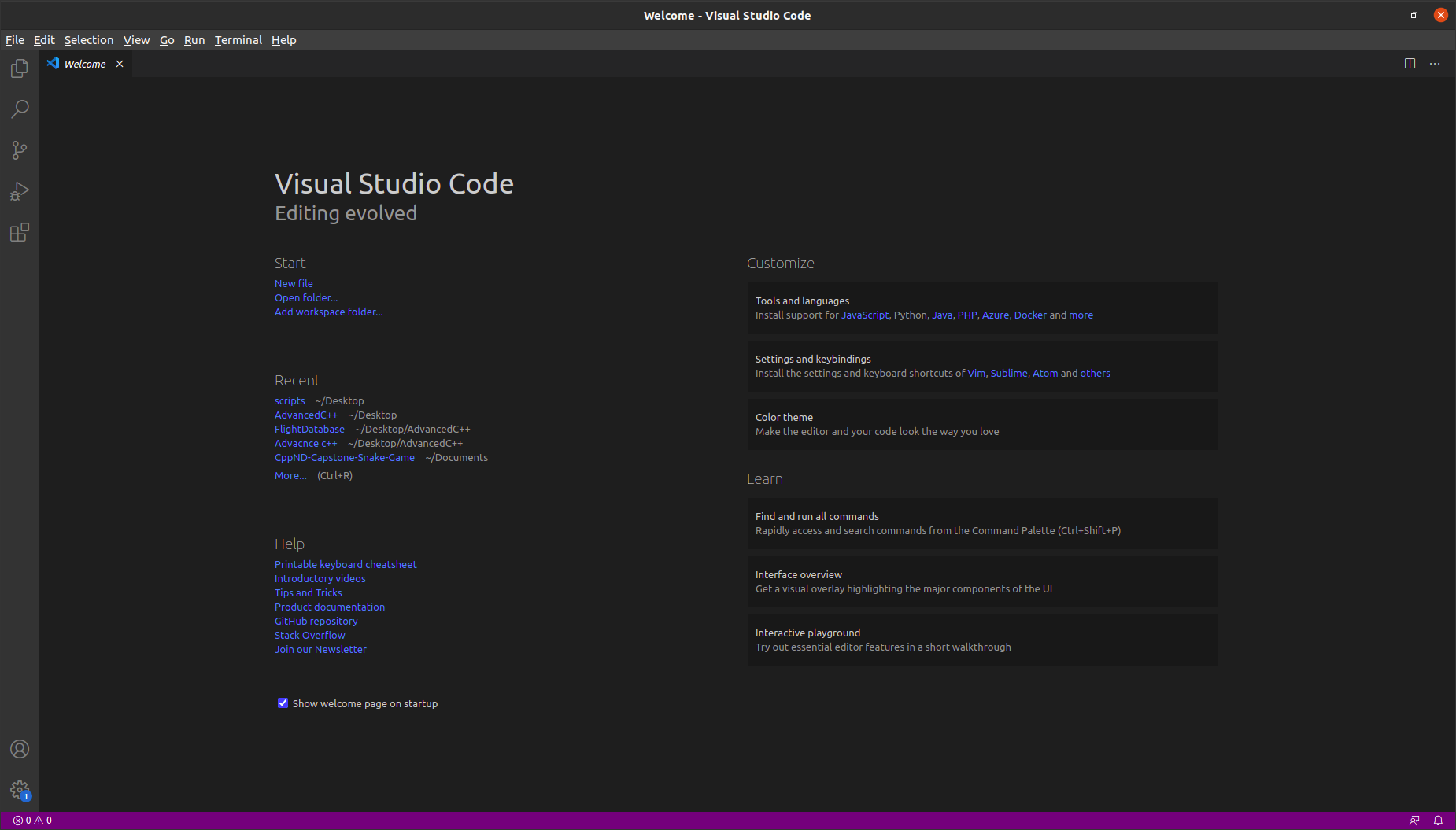This screenshot has height=830, width=1456.
Task: Click the feedback icon in status bar
Action: (x=1414, y=821)
